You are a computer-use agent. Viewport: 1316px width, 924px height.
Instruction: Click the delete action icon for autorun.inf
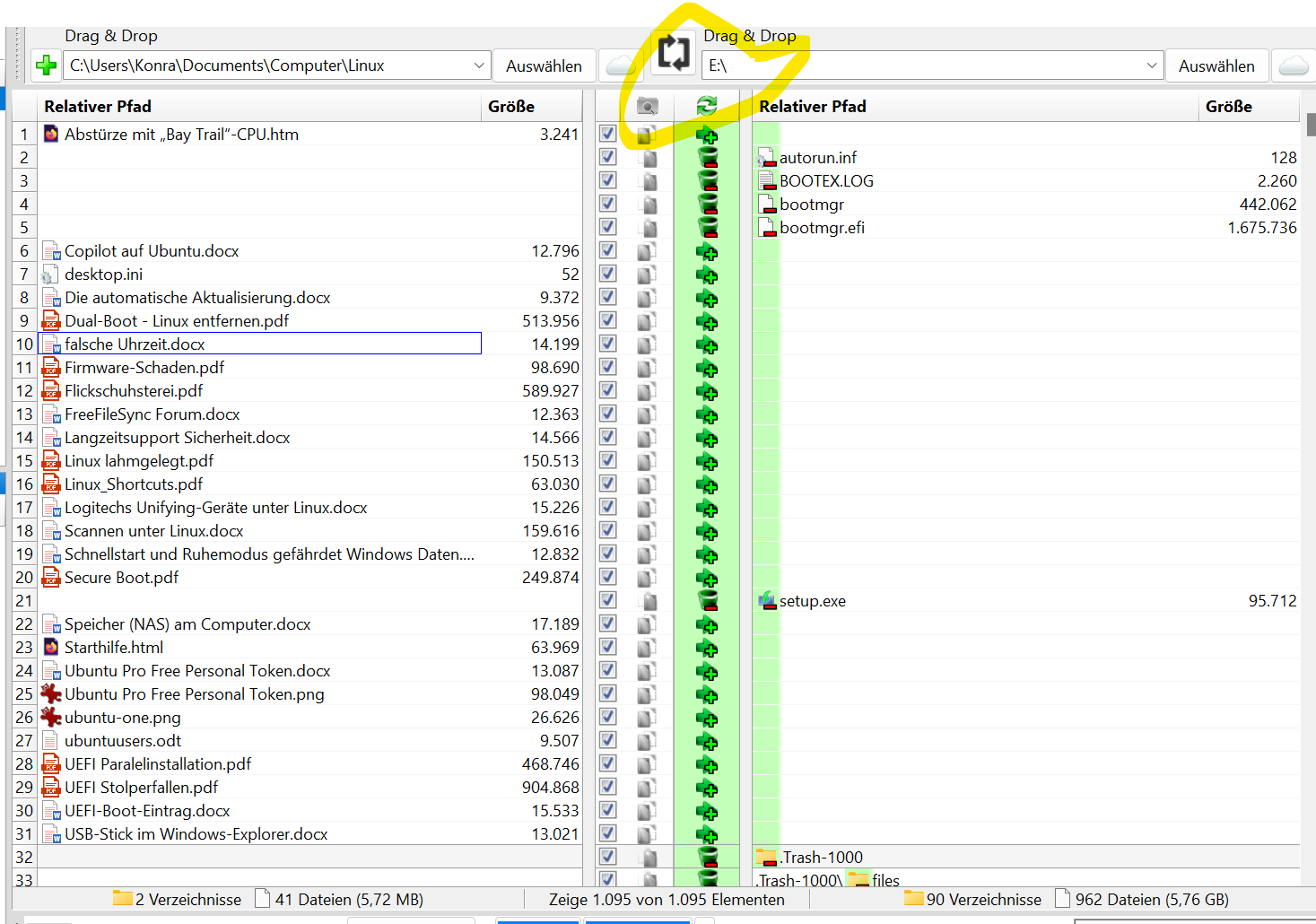coord(707,158)
